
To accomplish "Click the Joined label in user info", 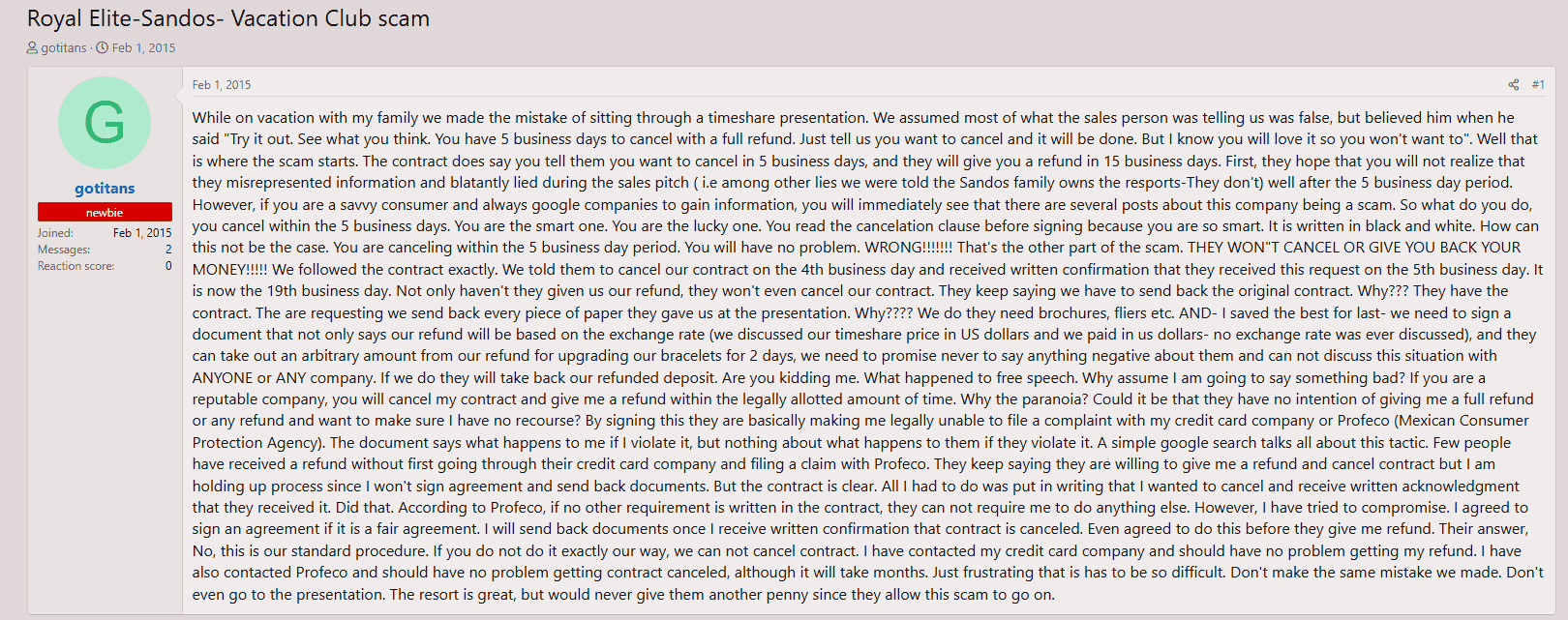I will pyautogui.click(x=55, y=233).
